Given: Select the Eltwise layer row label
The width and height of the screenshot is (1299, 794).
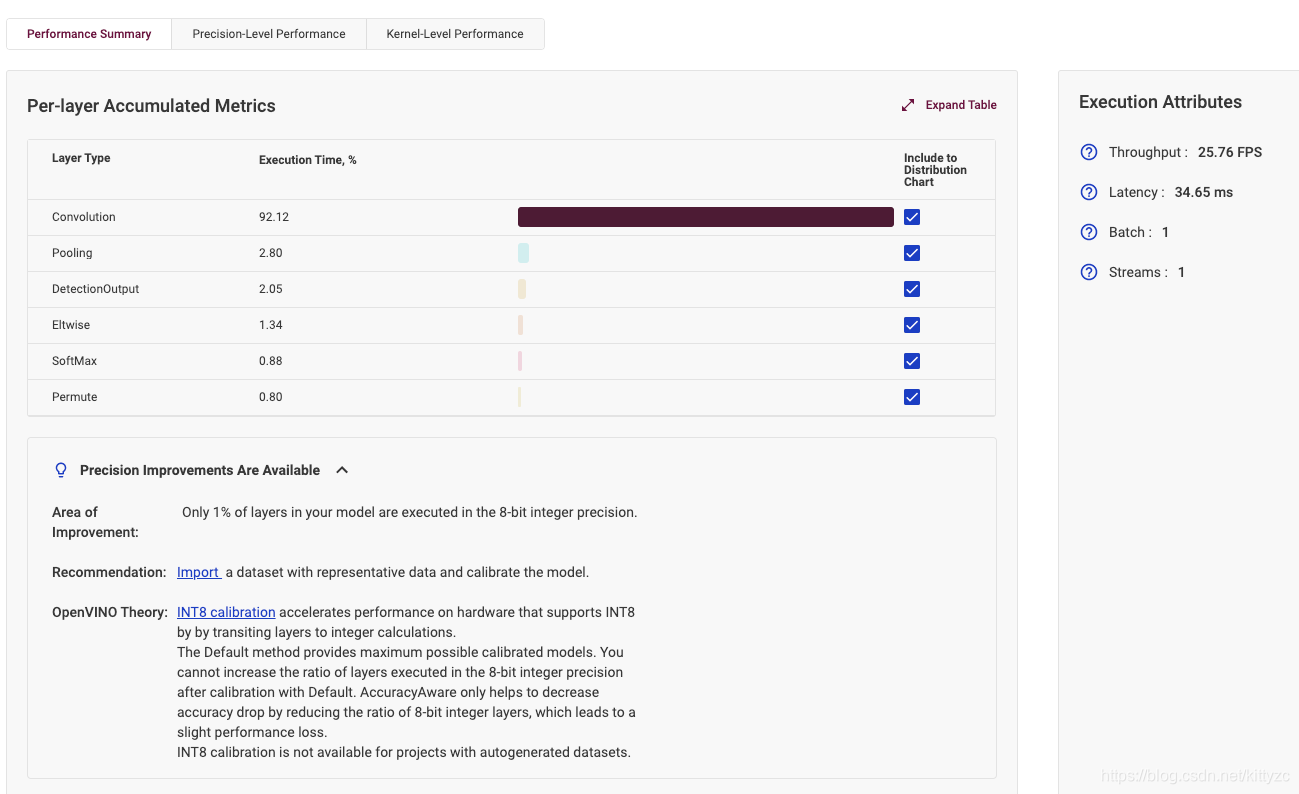Looking at the screenshot, I should click(x=71, y=325).
